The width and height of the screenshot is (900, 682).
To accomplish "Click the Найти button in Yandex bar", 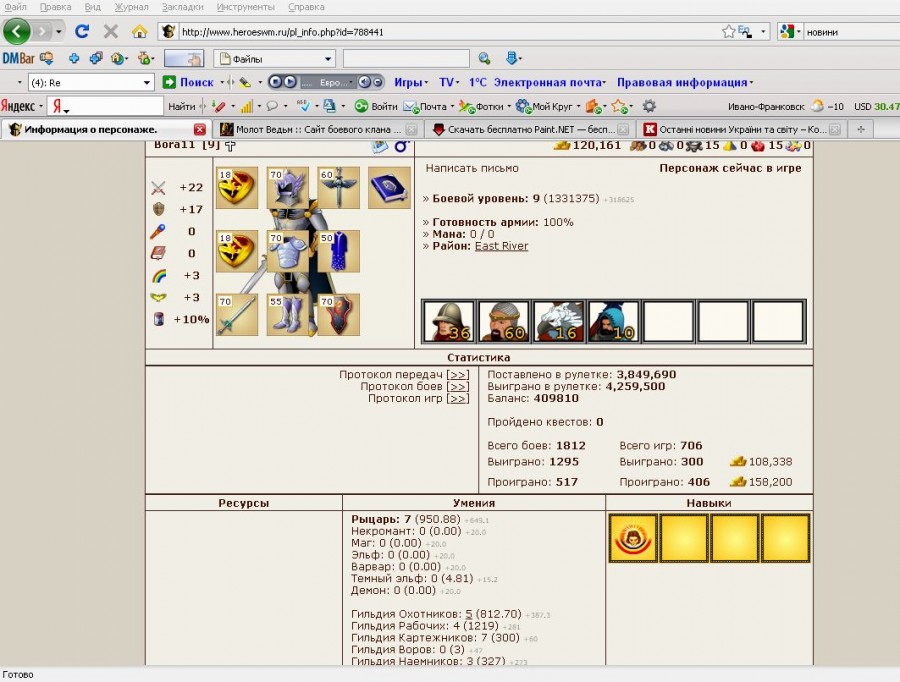I will [x=181, y=106].
